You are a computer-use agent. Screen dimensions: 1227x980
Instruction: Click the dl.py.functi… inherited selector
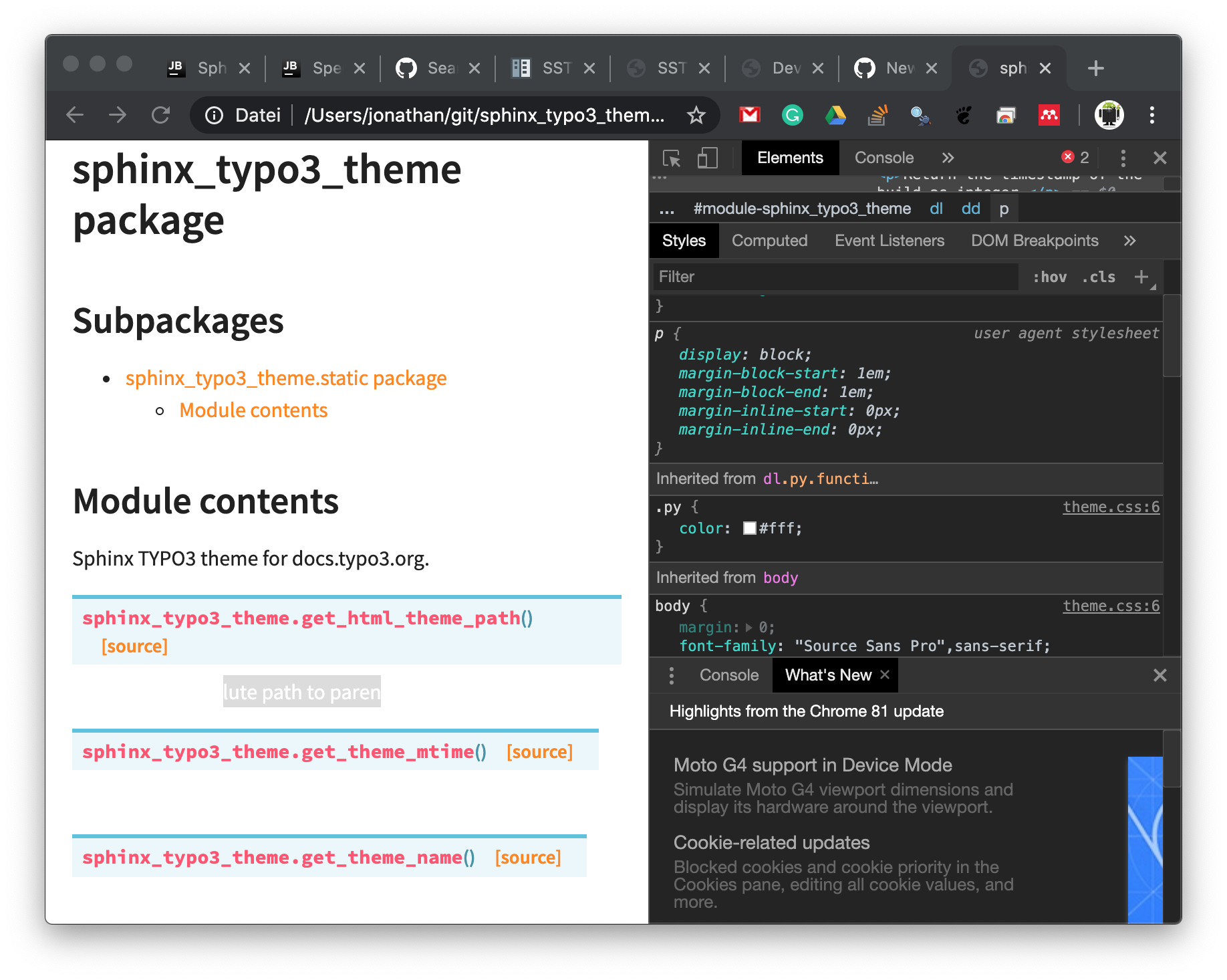coord(820,479)
